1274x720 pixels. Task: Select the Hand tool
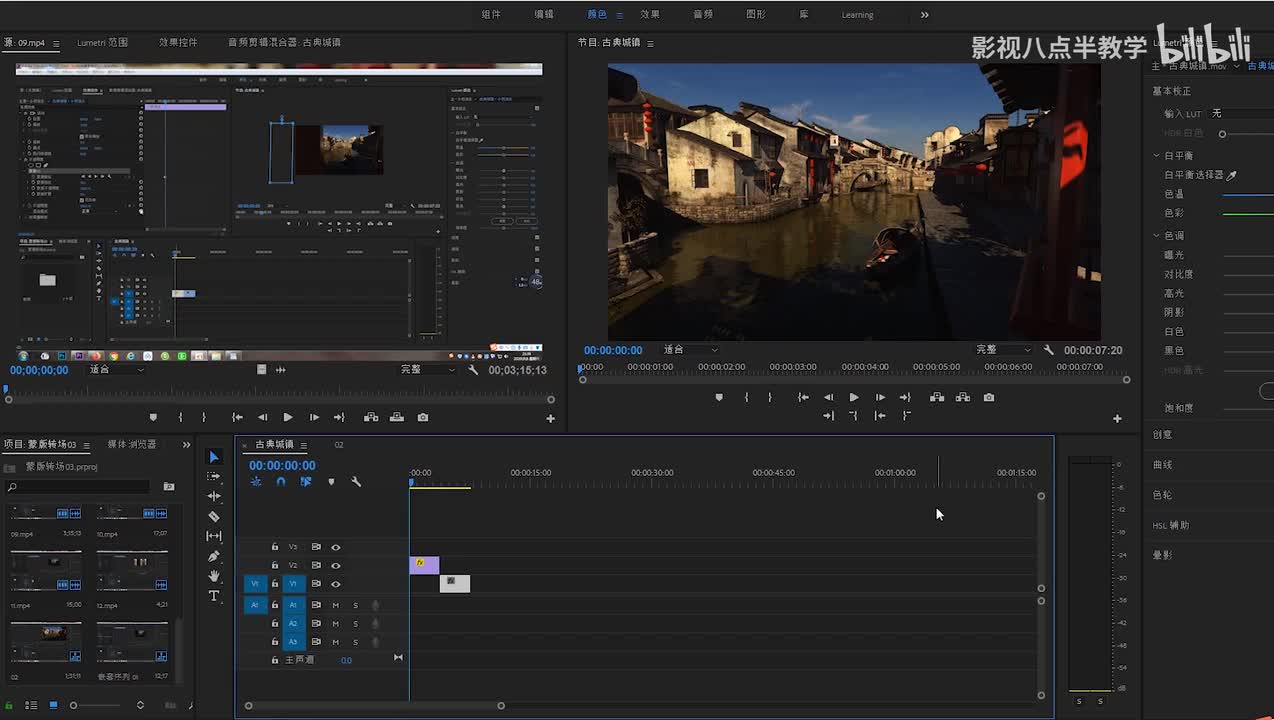[214, 576]
